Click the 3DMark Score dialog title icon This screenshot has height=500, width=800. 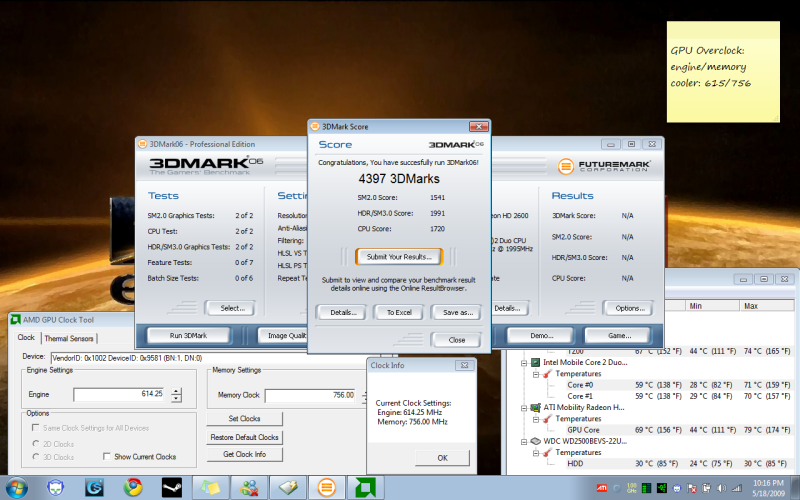[315, 127]
